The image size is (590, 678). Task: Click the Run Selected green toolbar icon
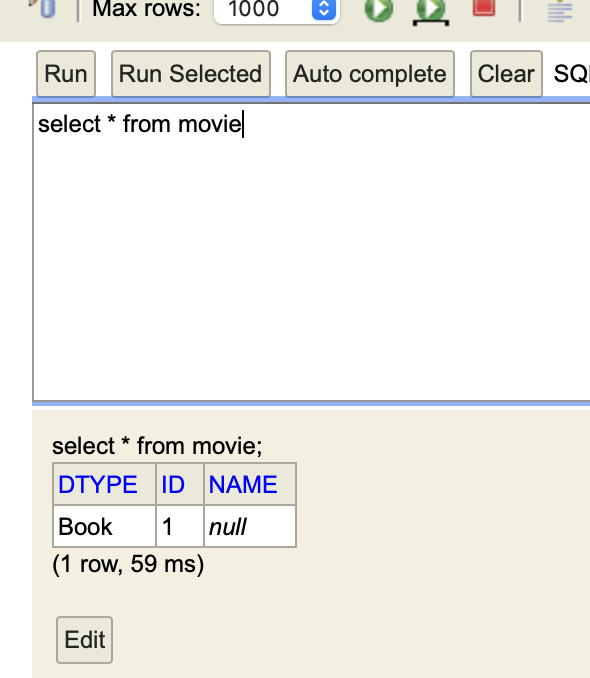pos(431,11)
